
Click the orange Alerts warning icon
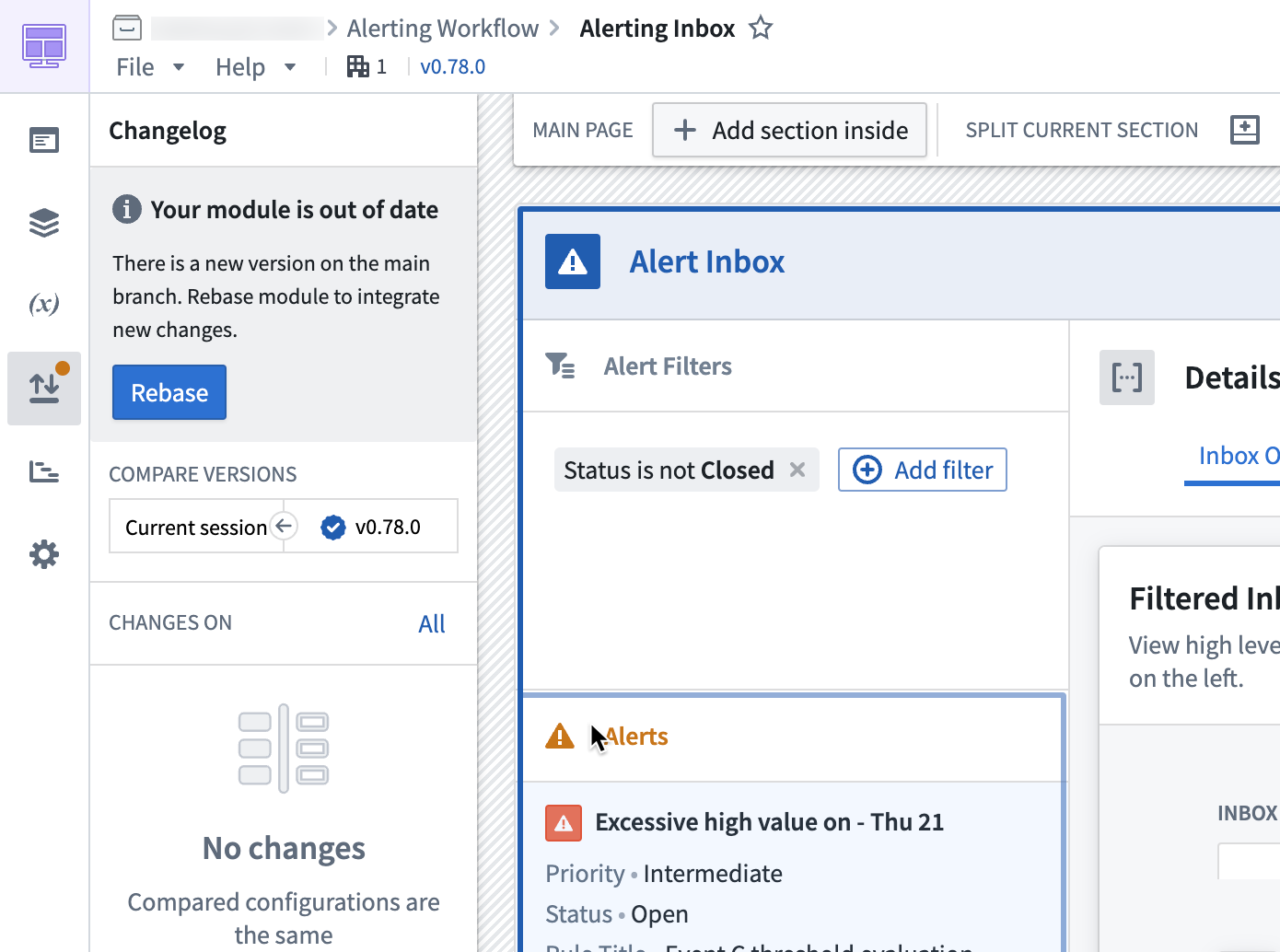click(561, 736)
